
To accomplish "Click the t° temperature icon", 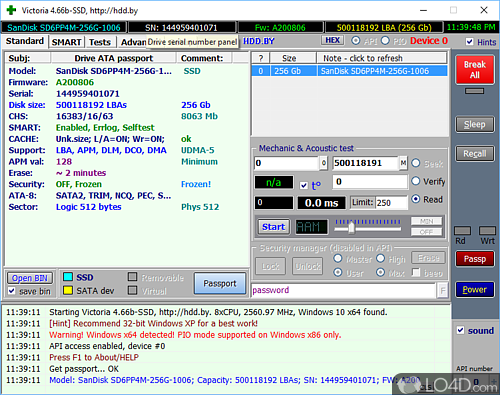I will tap(316, 185).
